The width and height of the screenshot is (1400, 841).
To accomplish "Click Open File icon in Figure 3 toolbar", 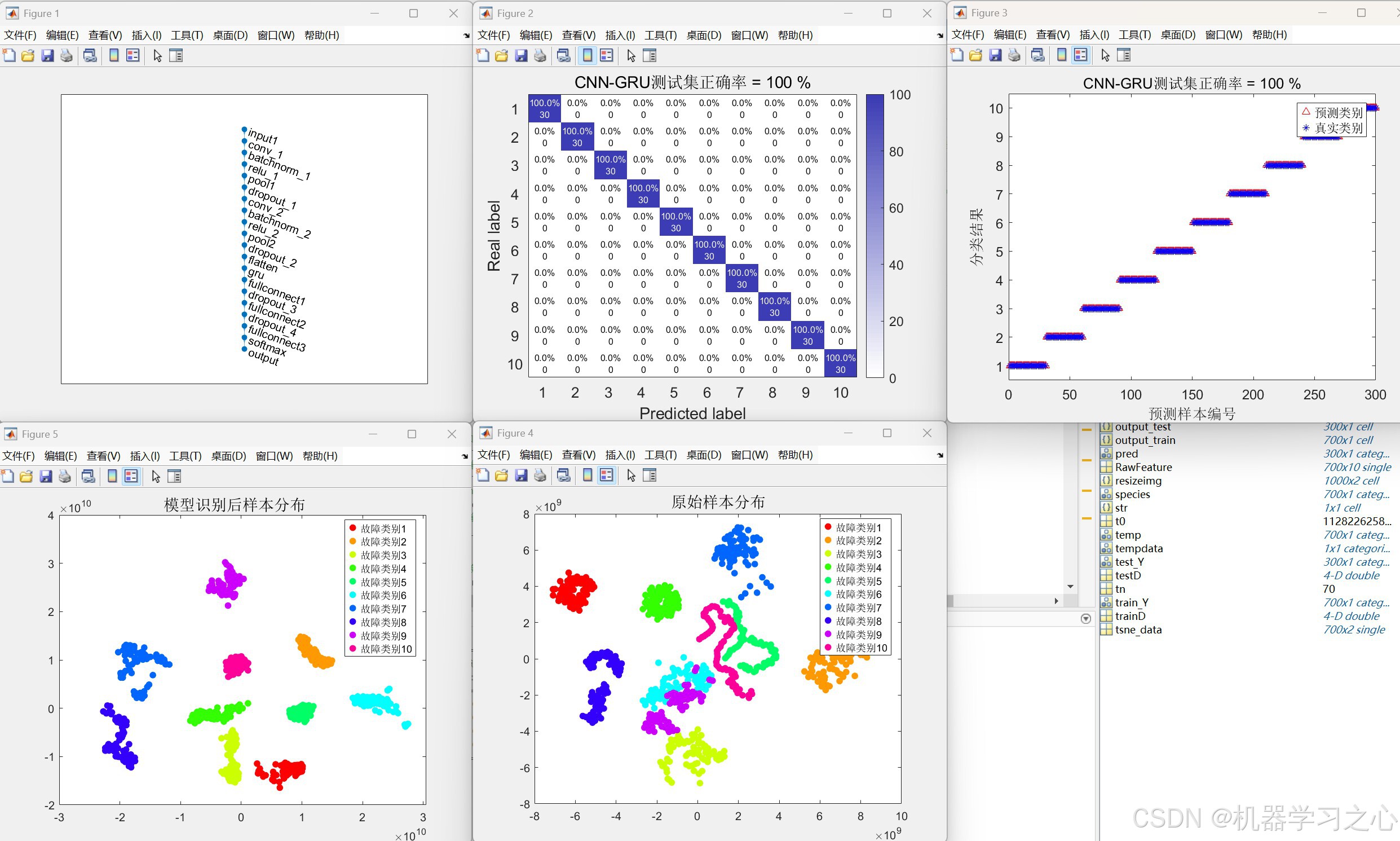I will point(976,55).
